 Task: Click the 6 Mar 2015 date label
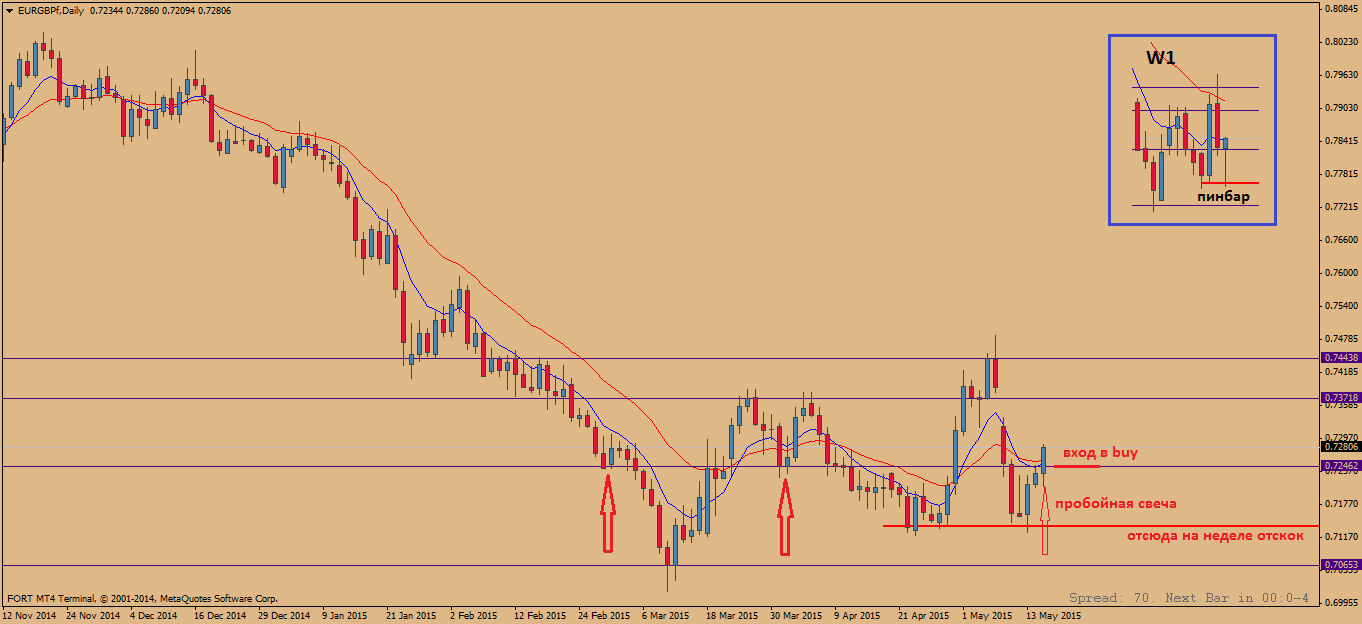666,616
